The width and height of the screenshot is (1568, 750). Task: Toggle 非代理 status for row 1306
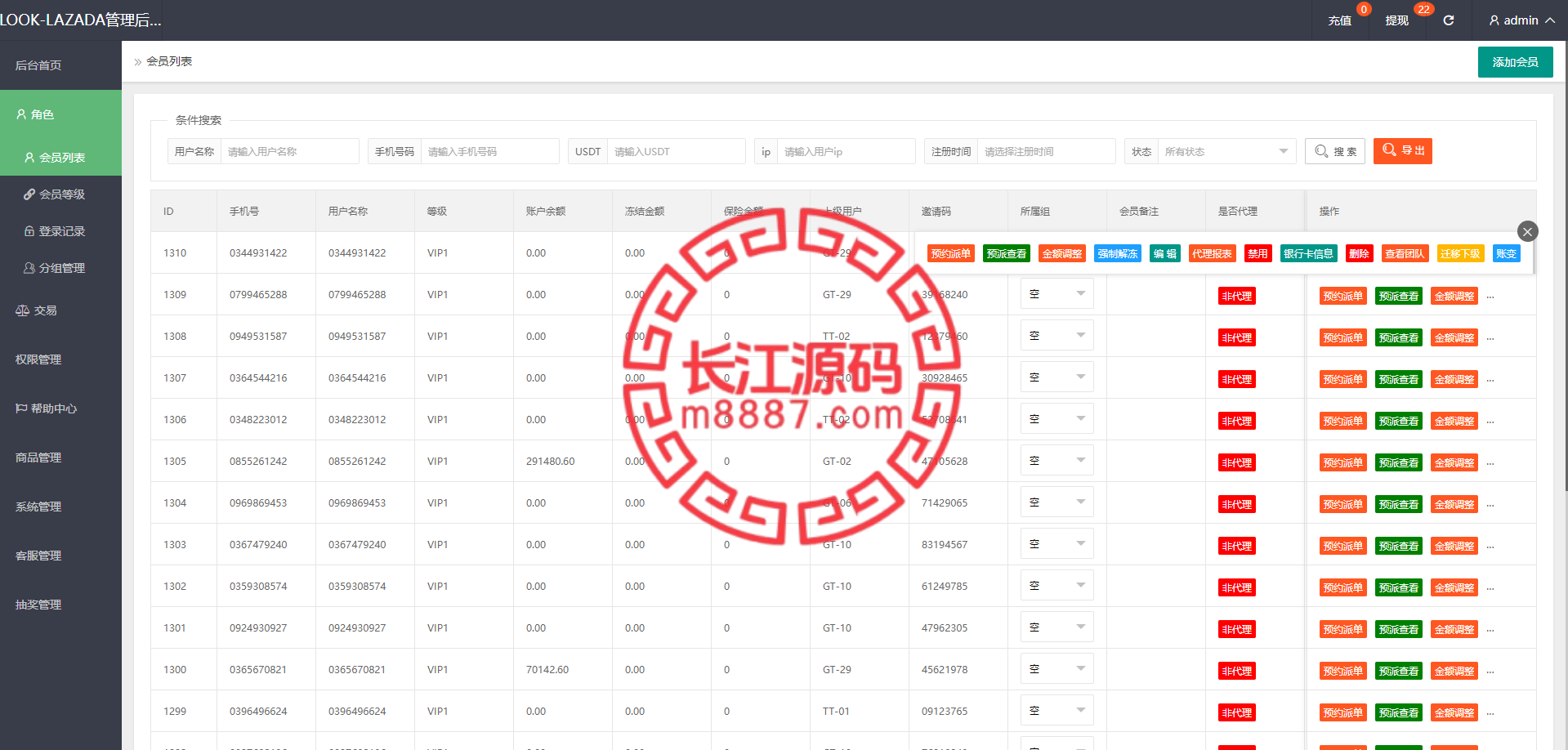1236,421
